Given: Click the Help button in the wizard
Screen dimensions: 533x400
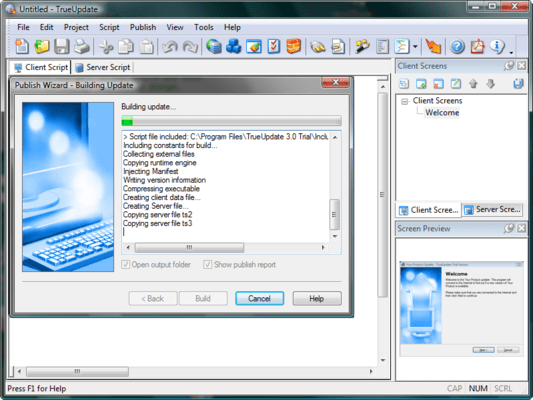Looking at the screenshot, I should click(316, 298).
